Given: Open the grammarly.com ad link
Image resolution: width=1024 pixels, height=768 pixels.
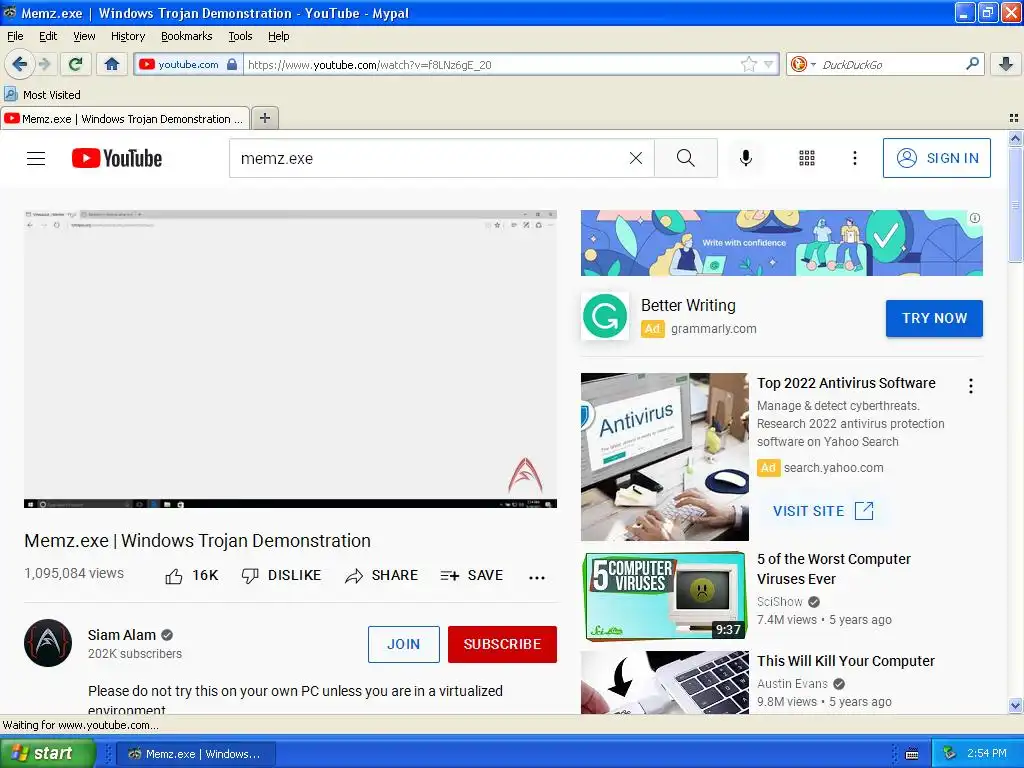Looking at the screenshot, I should click(x=713, y=328).
